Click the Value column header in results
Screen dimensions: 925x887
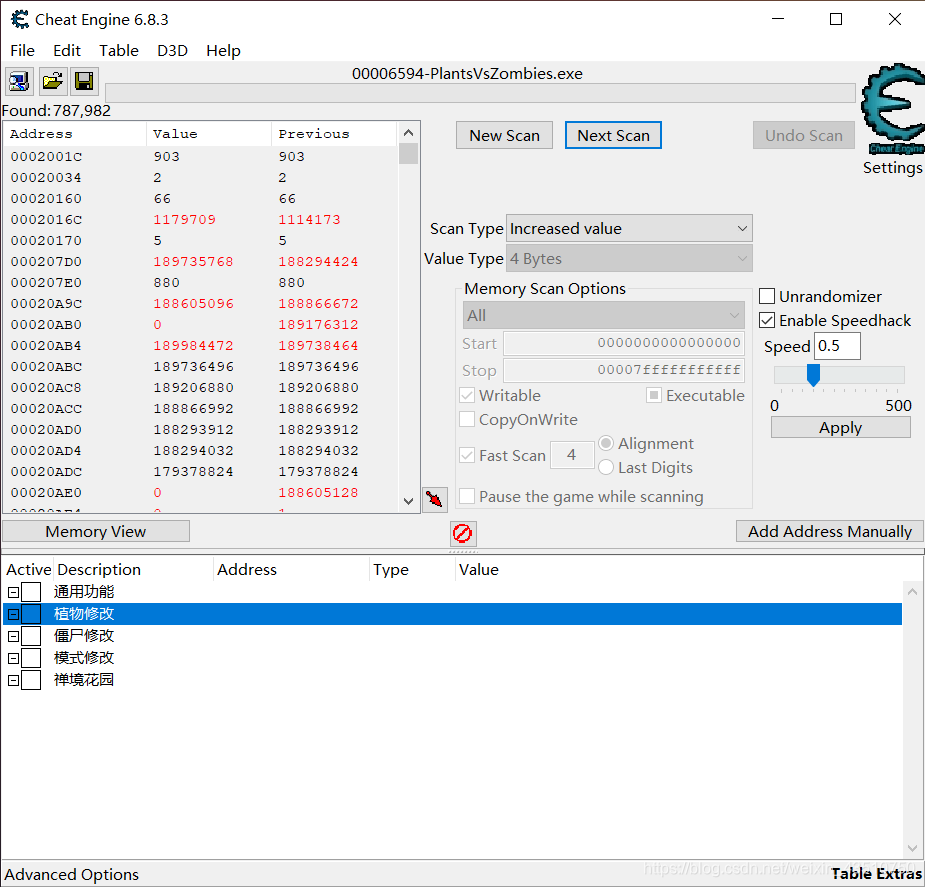click(x=209, y=134)
